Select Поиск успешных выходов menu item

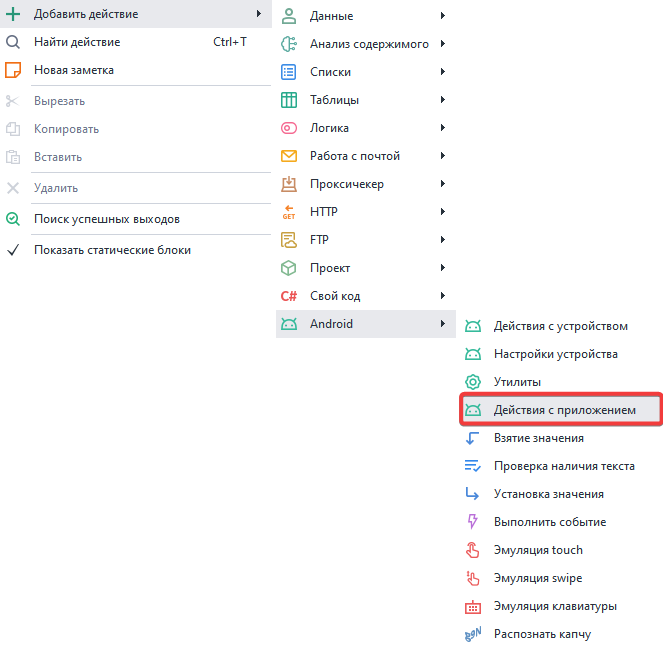pos(106,219)
